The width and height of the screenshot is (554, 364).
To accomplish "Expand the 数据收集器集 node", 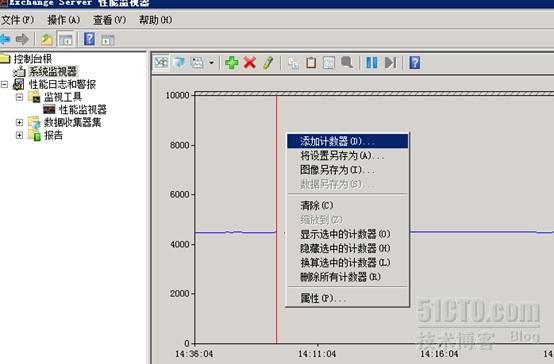I will (19, 122).
